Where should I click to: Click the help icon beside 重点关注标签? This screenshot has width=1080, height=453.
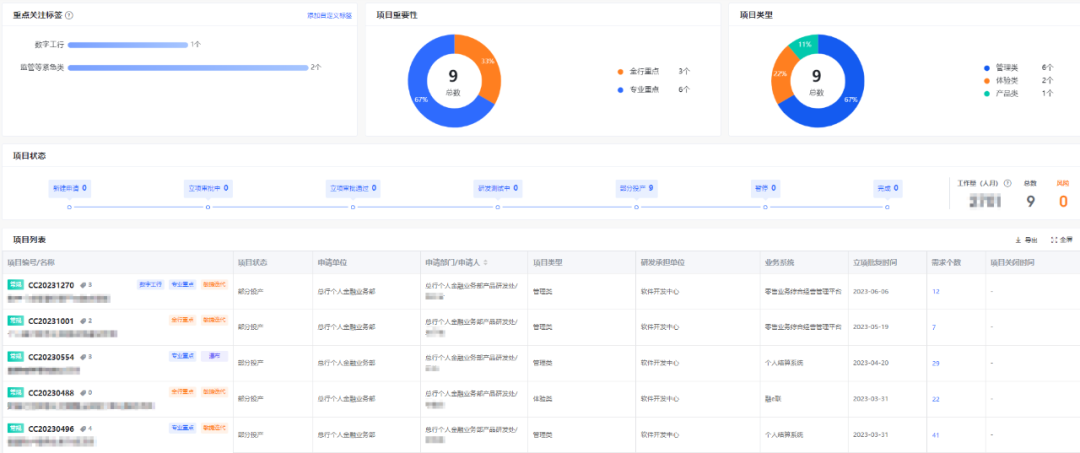click(x=70, y=15)
